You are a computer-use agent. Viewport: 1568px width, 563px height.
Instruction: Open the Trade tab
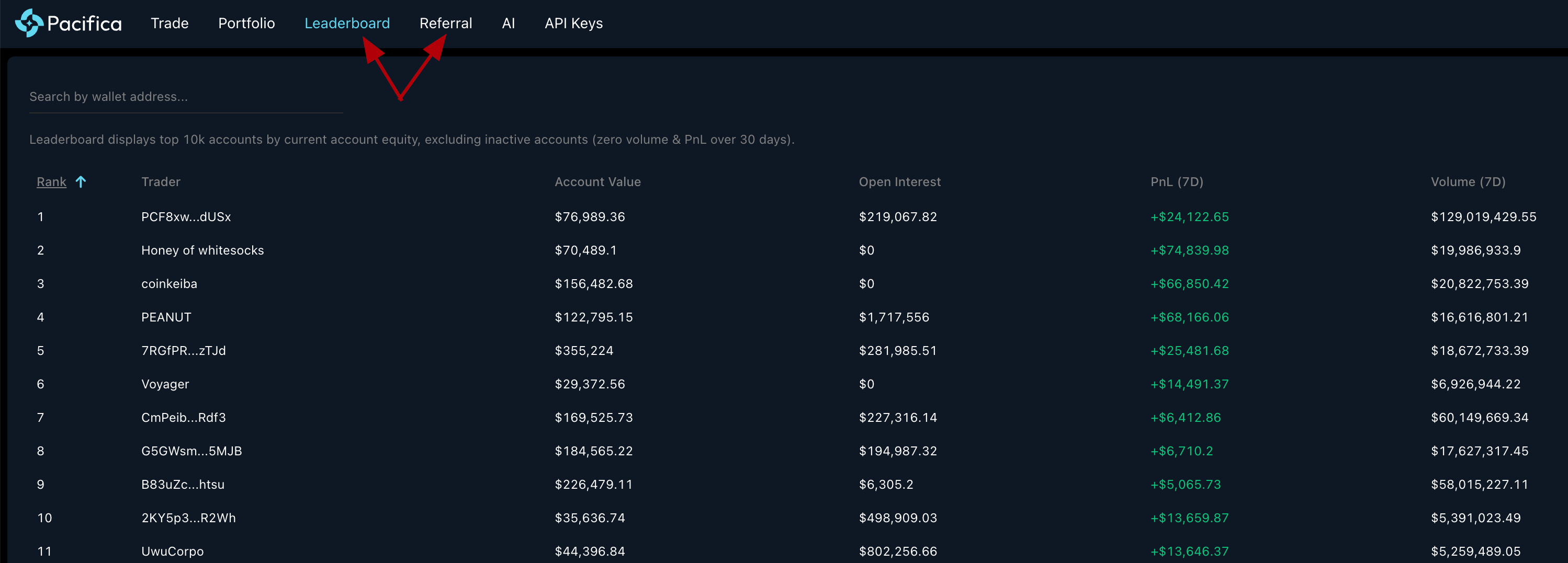pyautogui.click(x=169, y=23)
